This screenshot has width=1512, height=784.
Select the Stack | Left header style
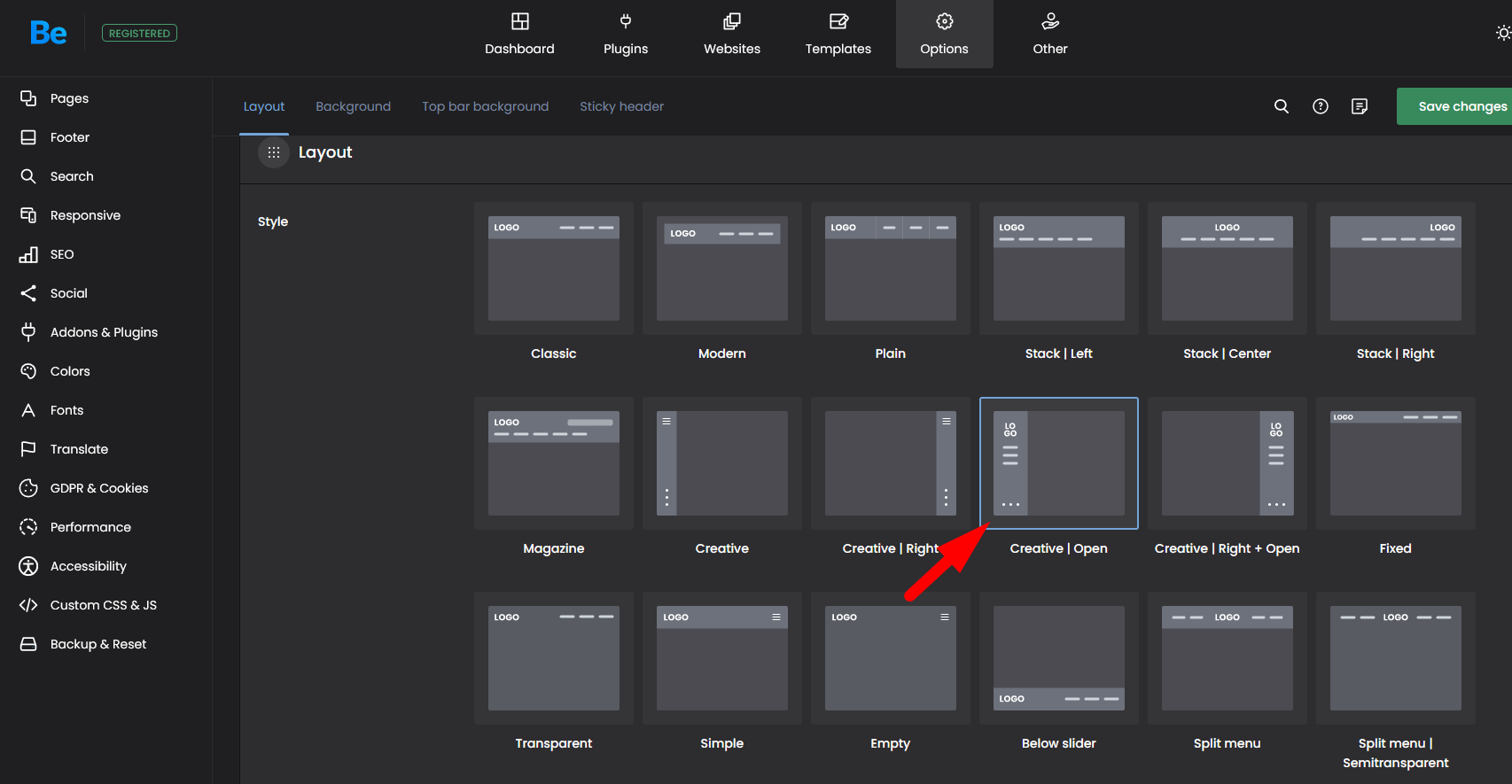pos(1059,268)
